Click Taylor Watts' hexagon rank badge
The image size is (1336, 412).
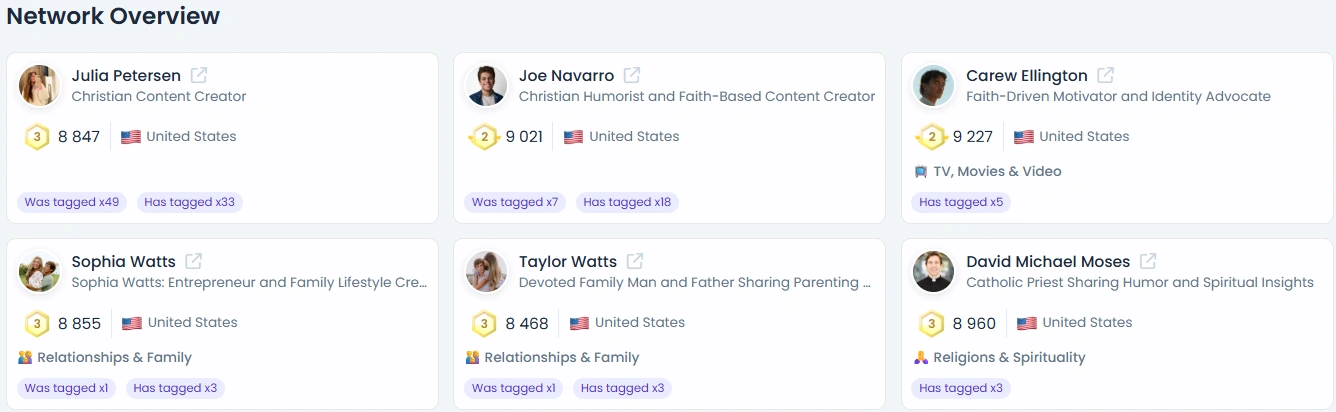[484, 323]
